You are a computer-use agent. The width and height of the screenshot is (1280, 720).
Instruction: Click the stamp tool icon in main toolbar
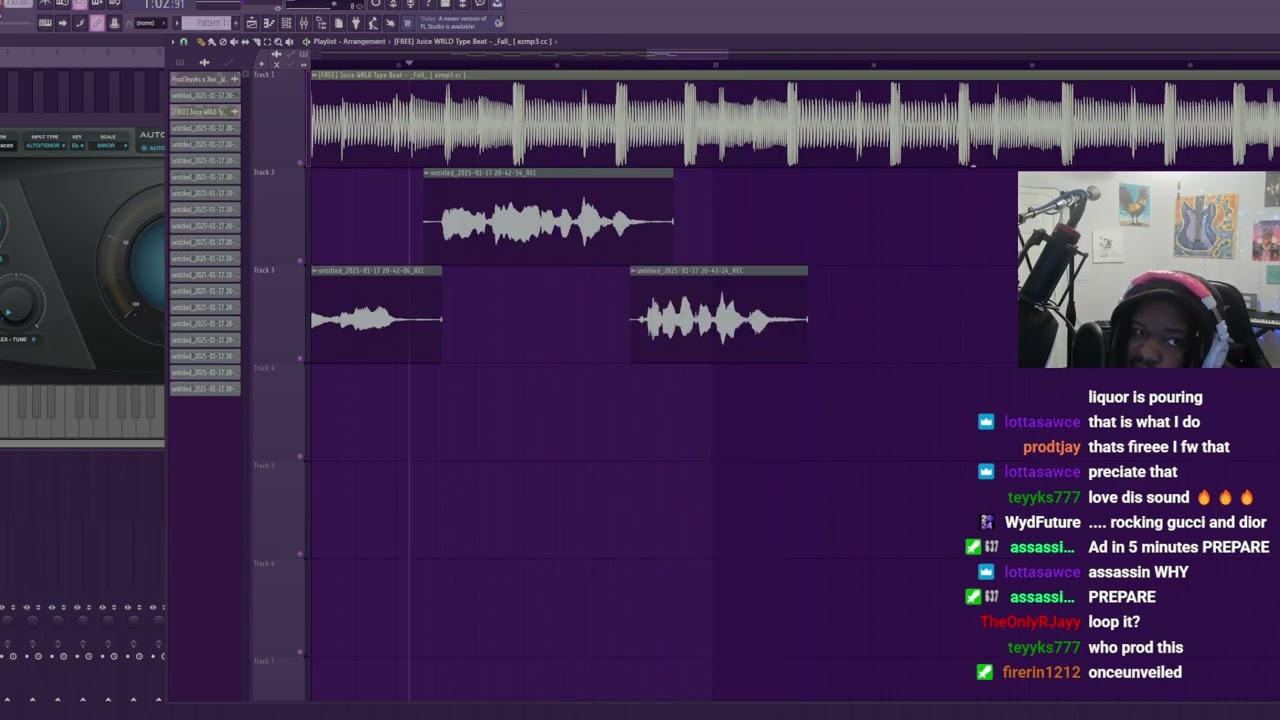coord(114,23)
